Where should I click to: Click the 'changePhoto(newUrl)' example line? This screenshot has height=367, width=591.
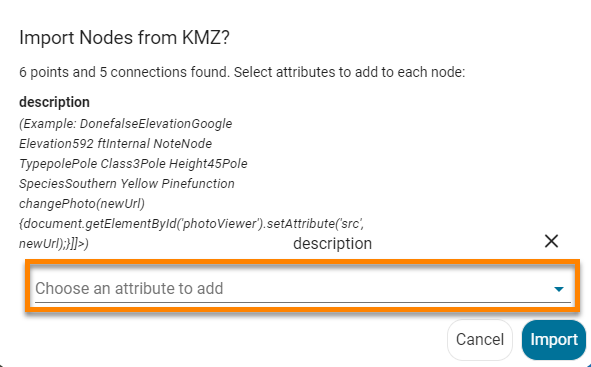(82, 203)
